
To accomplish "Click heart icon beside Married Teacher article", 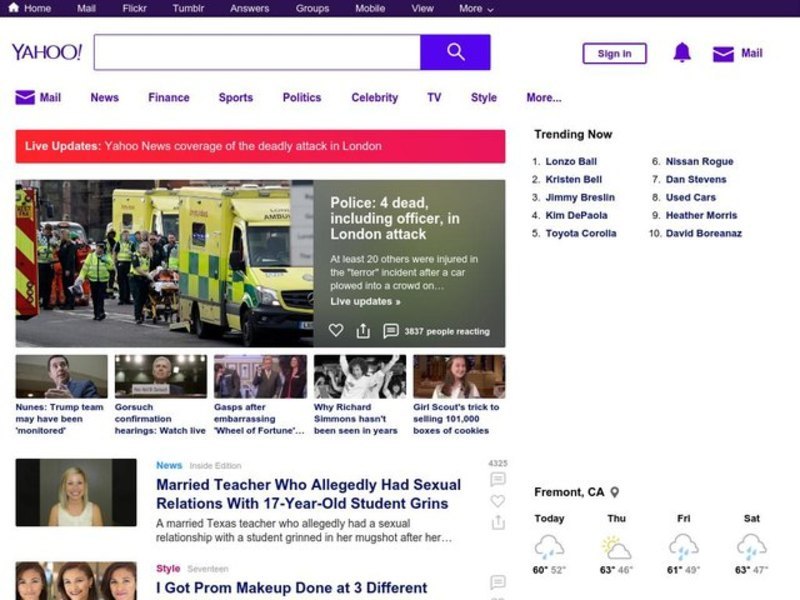I will point(497,501).
